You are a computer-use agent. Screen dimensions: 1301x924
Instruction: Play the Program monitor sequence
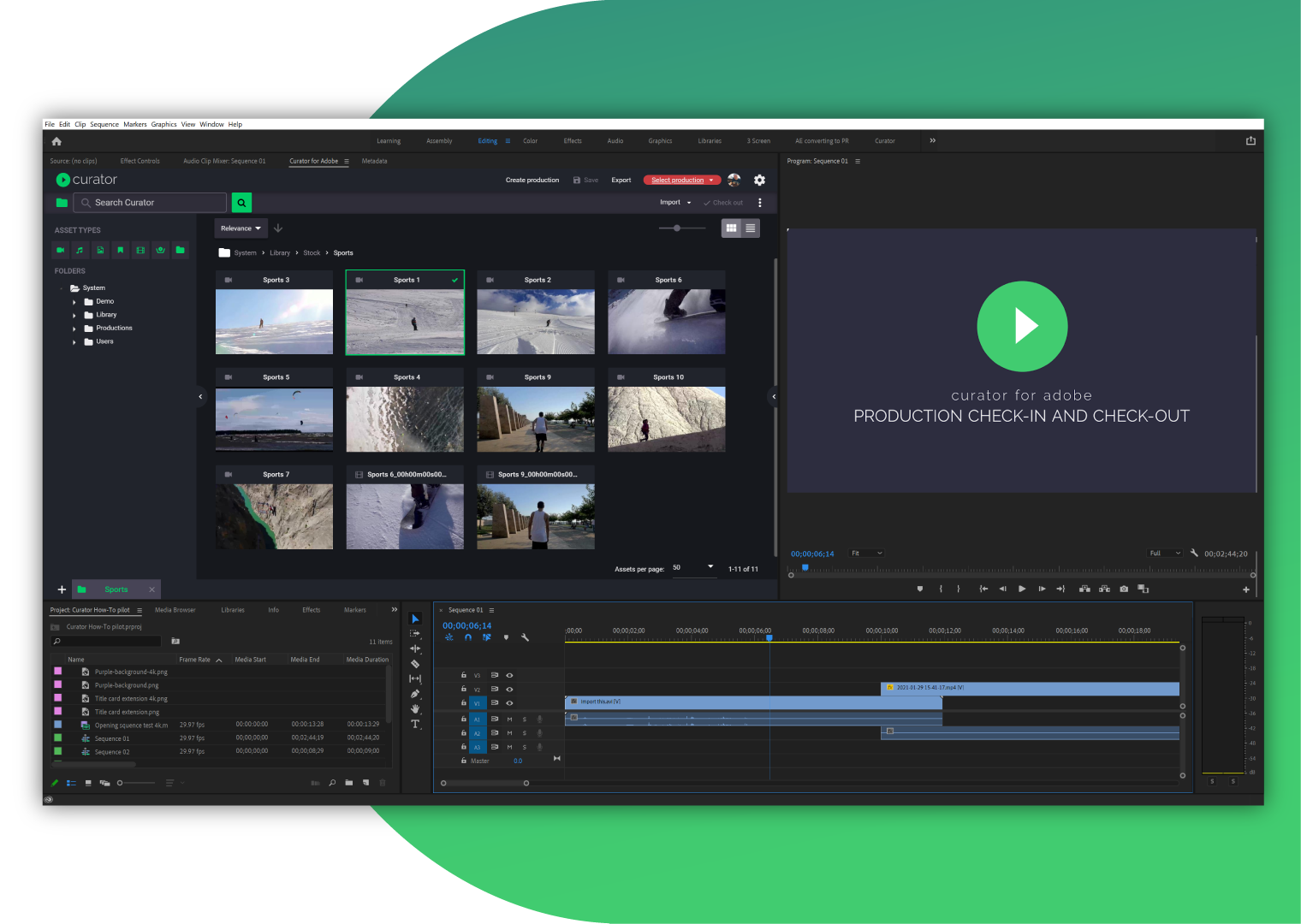pos(1022,589)
